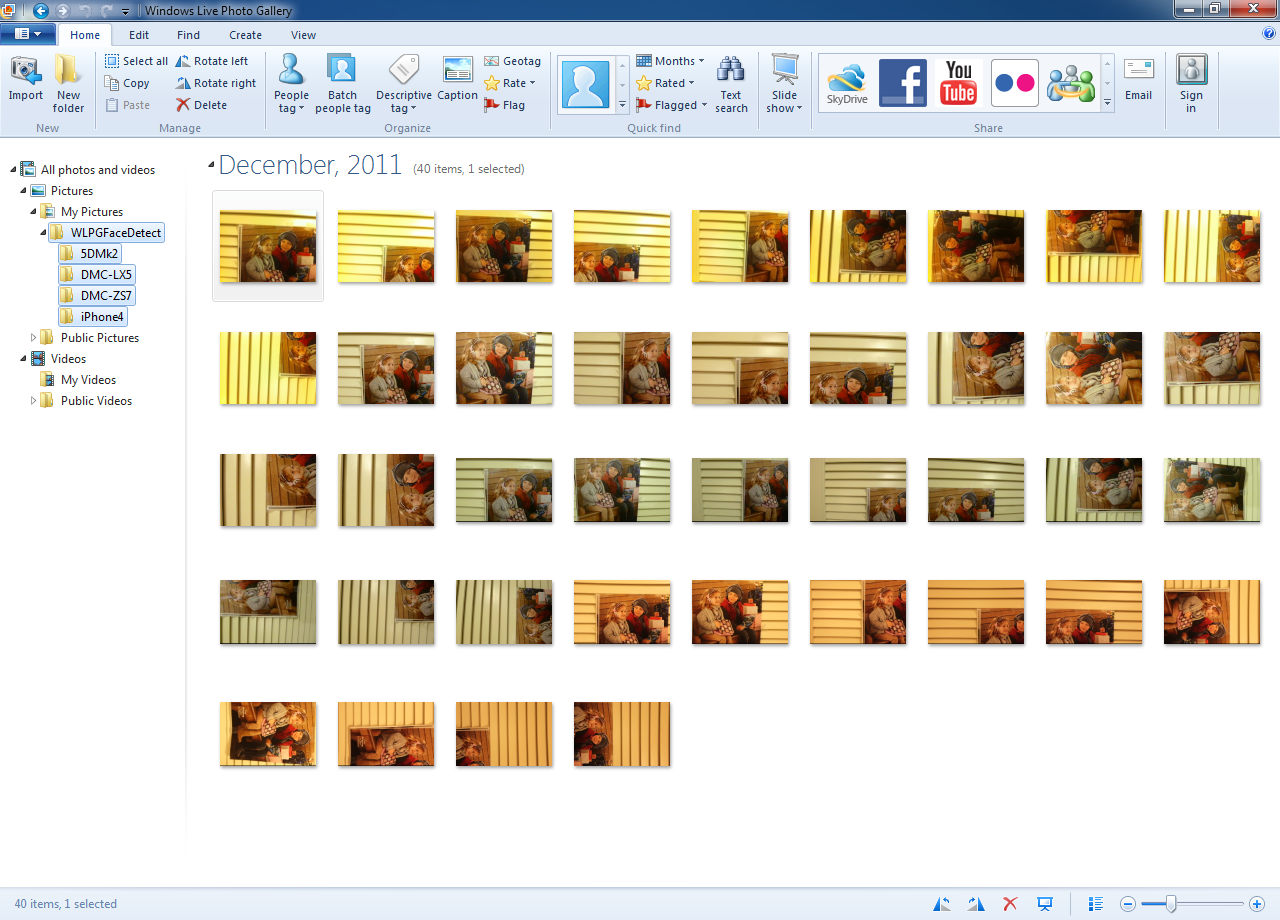1280x920 pixels.
Task: Click the red X delete icon in status bar
Action: [1010, 904]
